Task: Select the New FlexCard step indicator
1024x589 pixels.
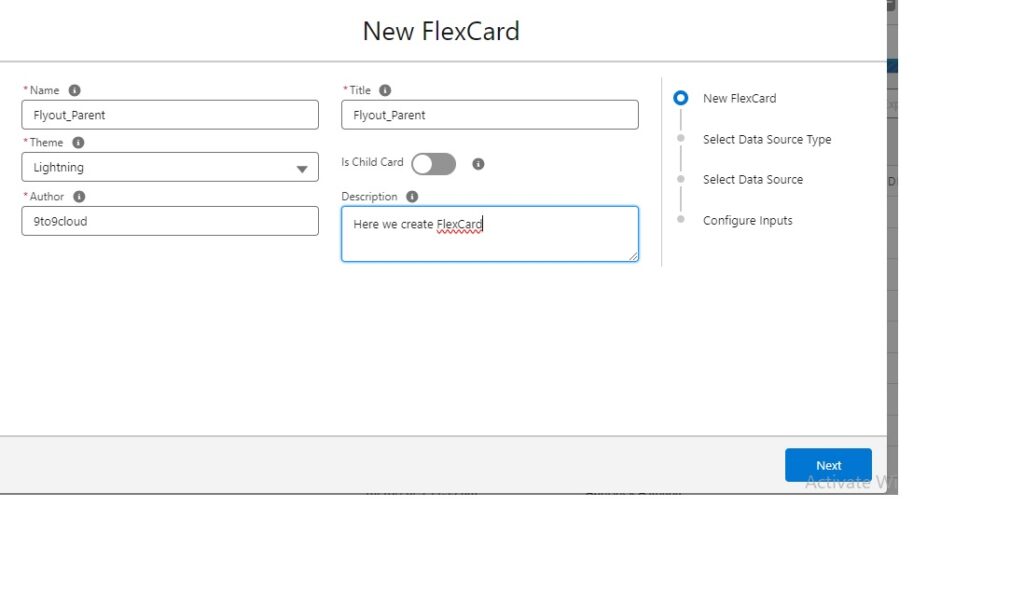Action: tap(681, 98)
